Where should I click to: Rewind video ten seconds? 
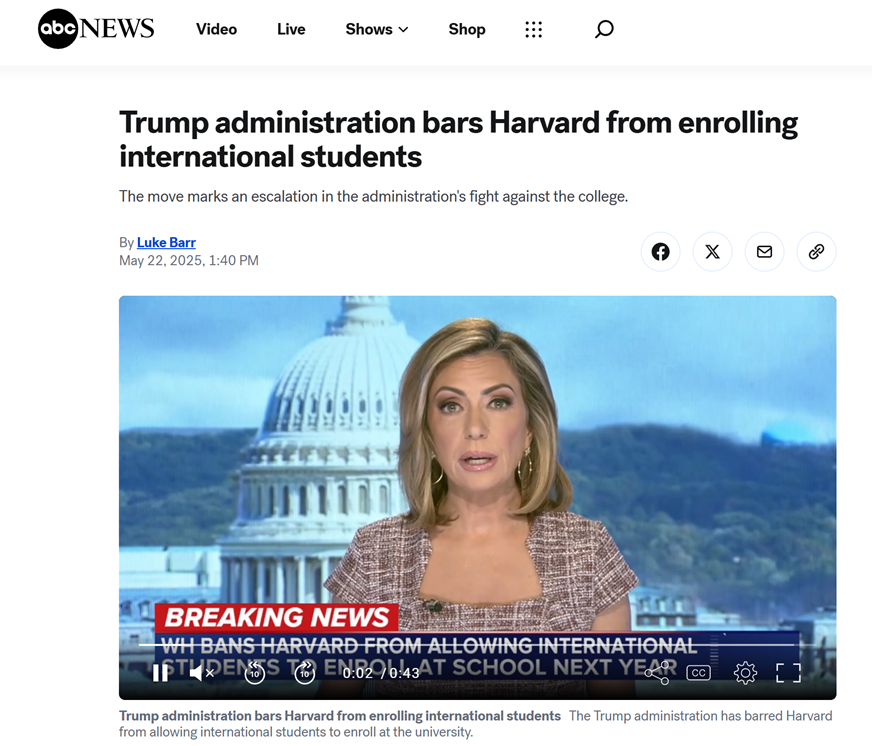coord(255,673)
